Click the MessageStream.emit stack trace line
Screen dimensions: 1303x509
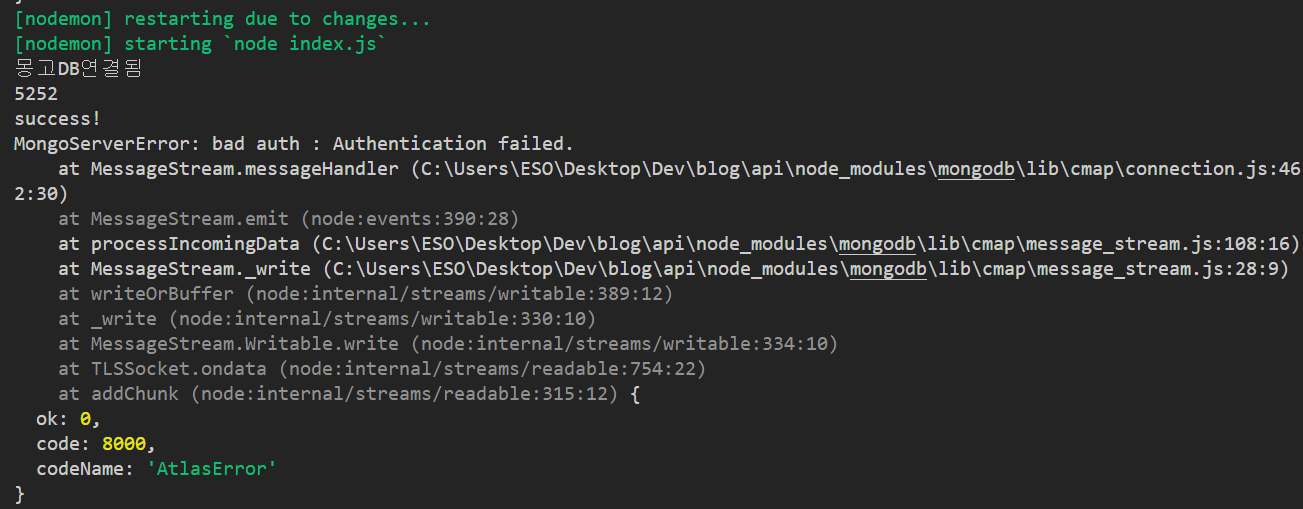(288, 219)
